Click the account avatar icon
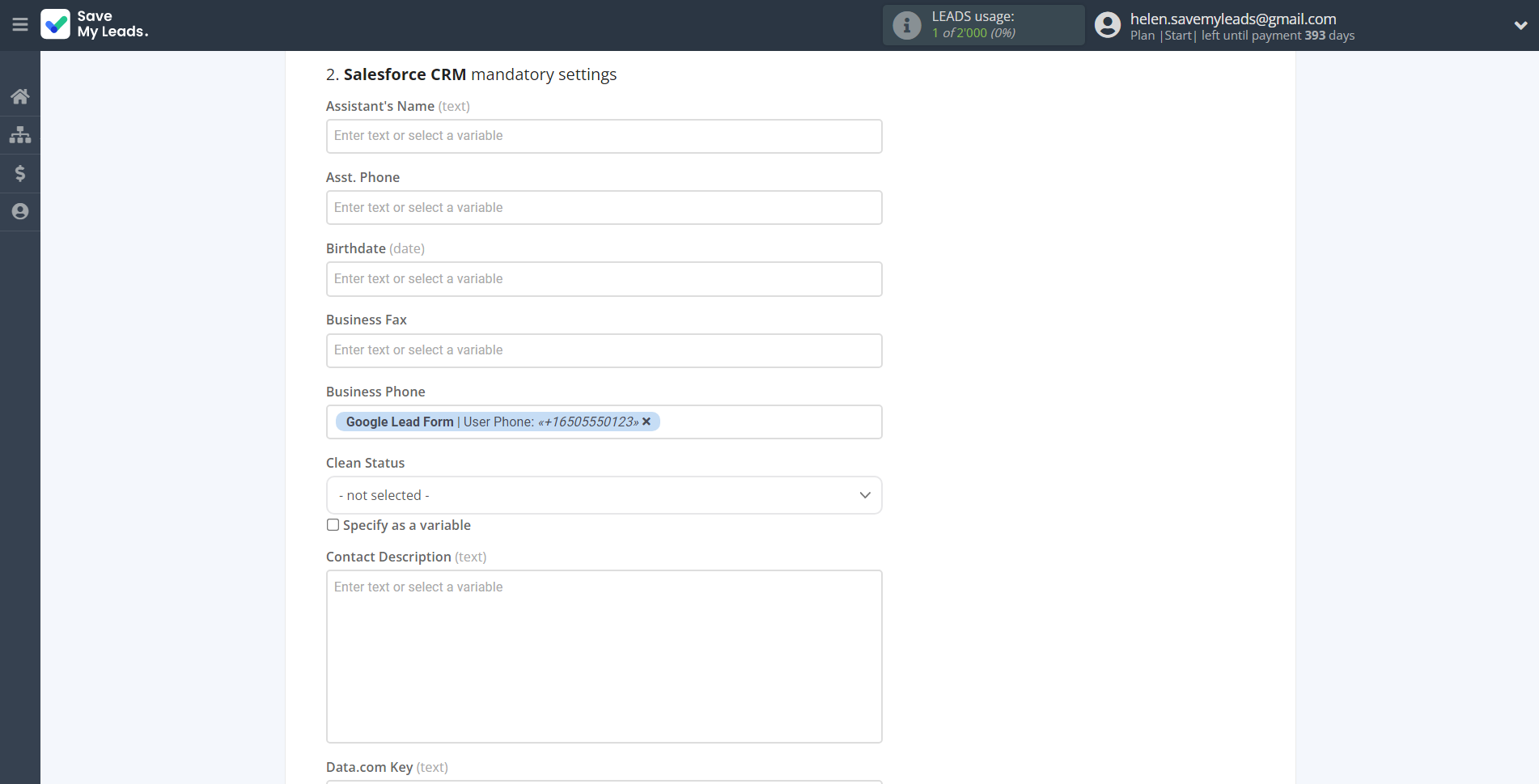The image size is (1539, 784). point(1107,25)
